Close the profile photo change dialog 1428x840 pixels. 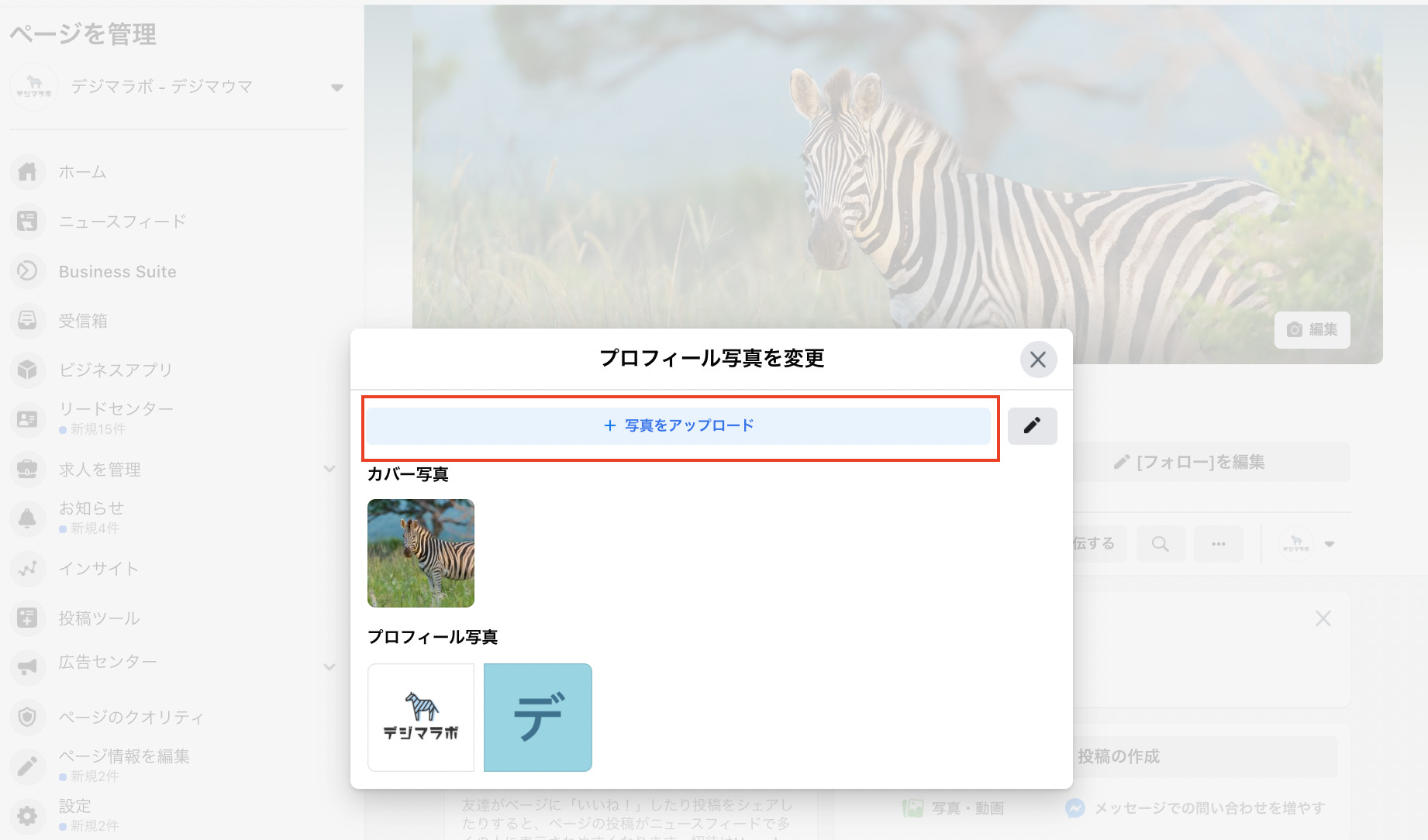[x=1038, y=360]
